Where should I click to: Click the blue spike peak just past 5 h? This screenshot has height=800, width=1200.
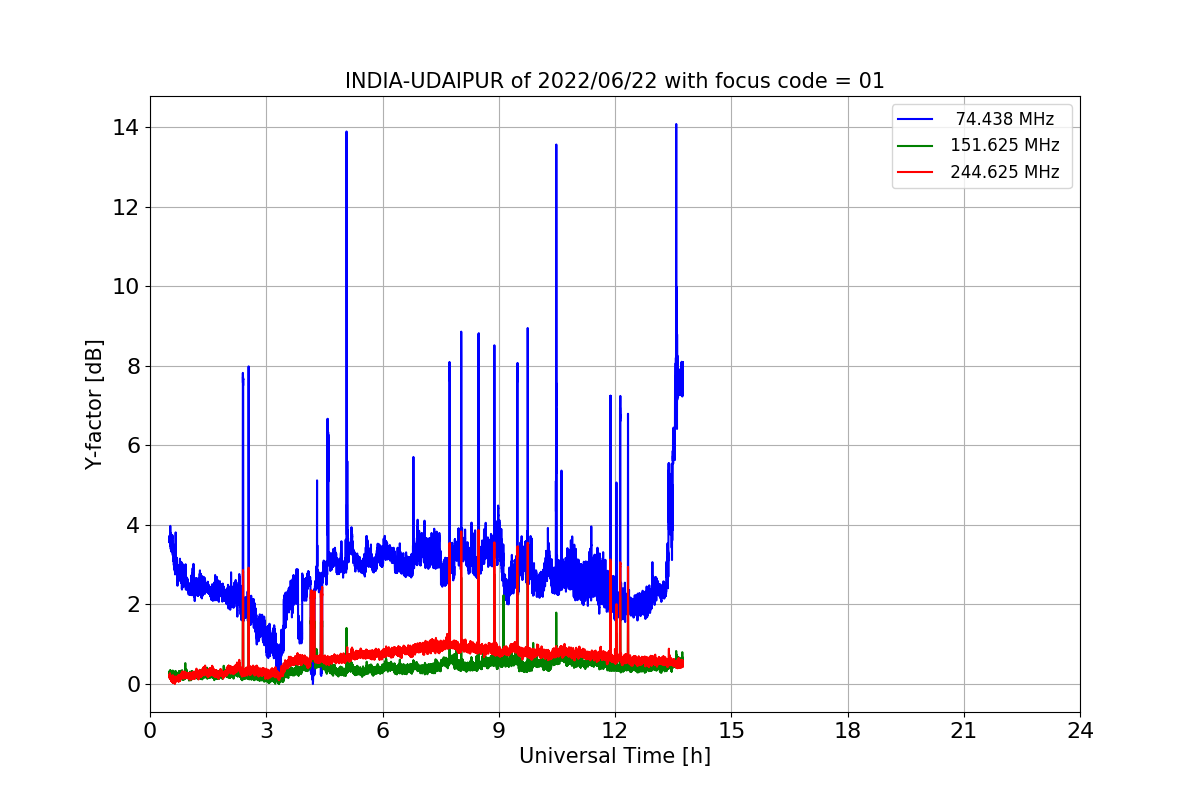pyautogui.click(x=346, y=134)
